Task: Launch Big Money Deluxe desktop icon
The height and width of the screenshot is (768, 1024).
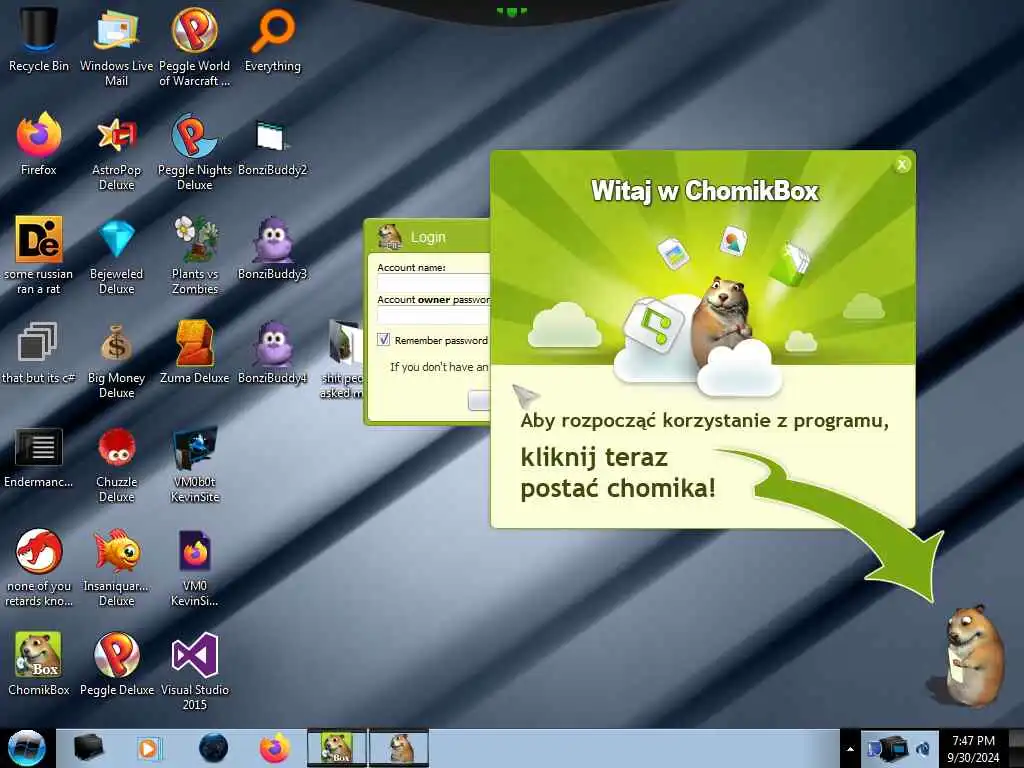Action: 116,359
